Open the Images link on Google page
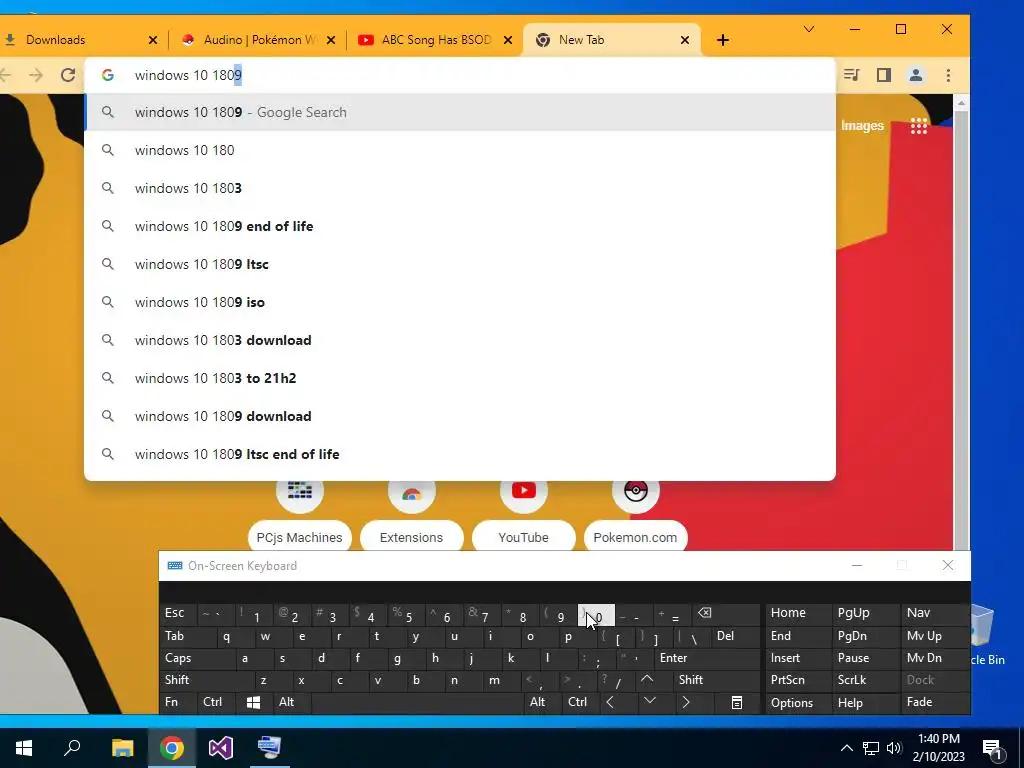This screenshot has height=768, width=1024. coord(862,125)
